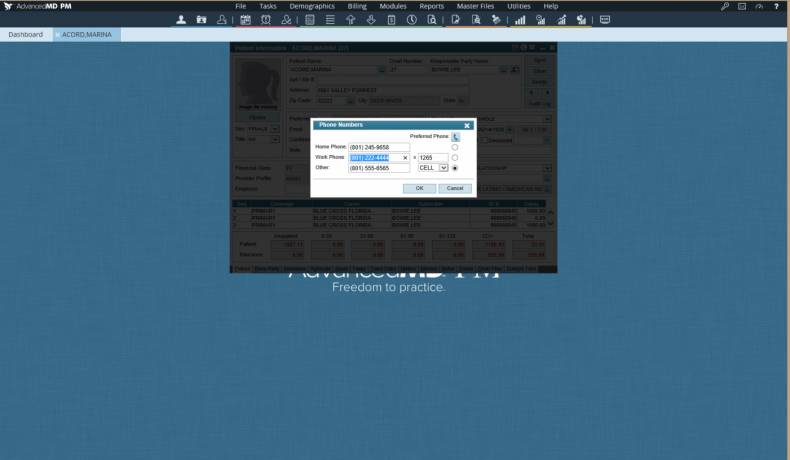790x460 pixels.
Task: Switch to the Dashboard tab
Action: coord(26,34)
